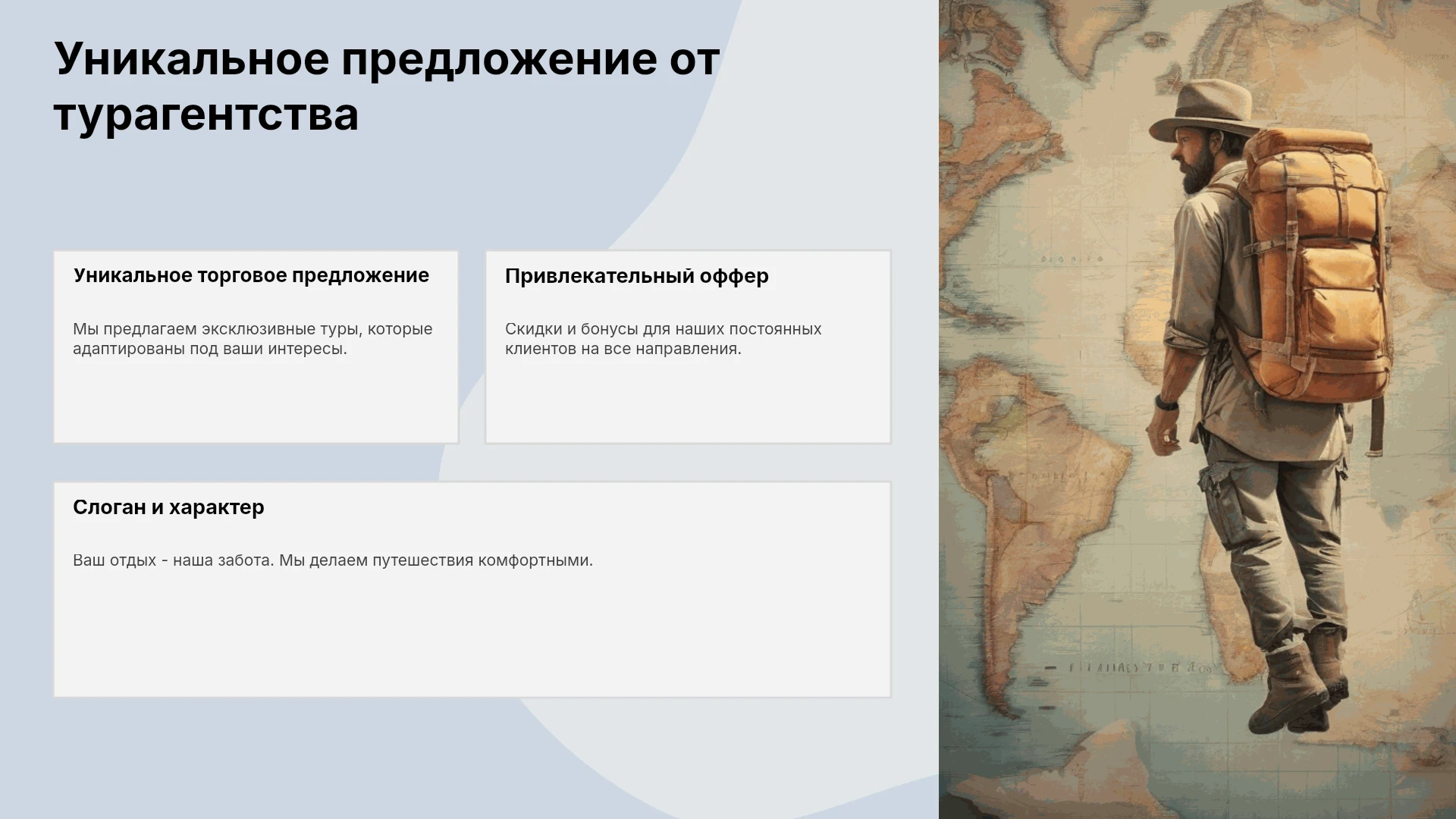
Task: Click the slide title 'Уникальное предложение от турагентства'
Action: [x=387, y=86]
